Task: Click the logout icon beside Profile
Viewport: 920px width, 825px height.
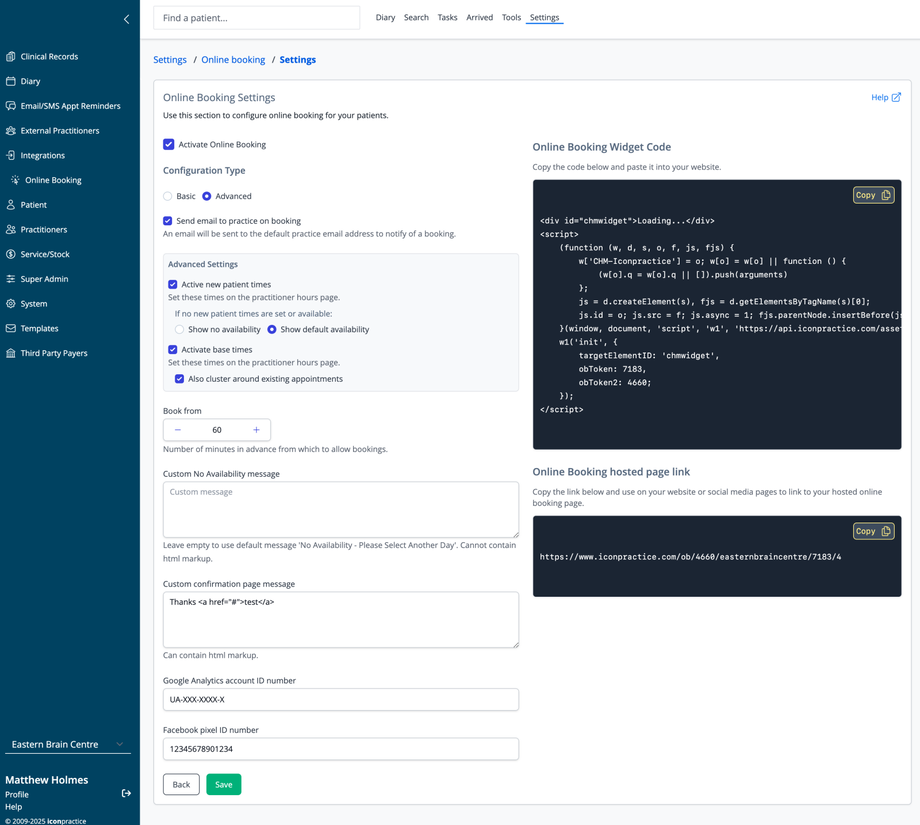Action: [126, 794]
